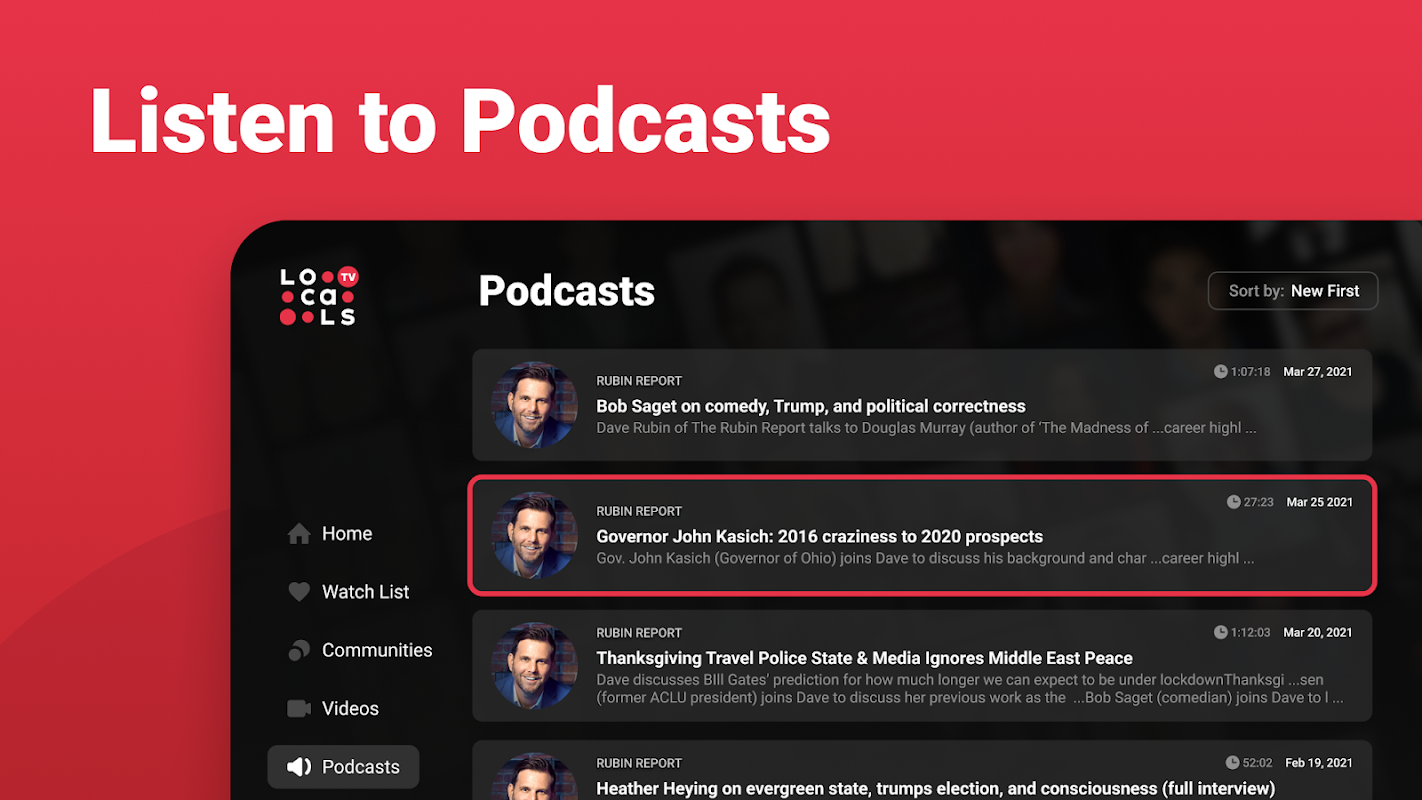Viewport: 1422px width, 800px height.
Task: Click the 52:02 duration text
Action: click(1259, 763)
